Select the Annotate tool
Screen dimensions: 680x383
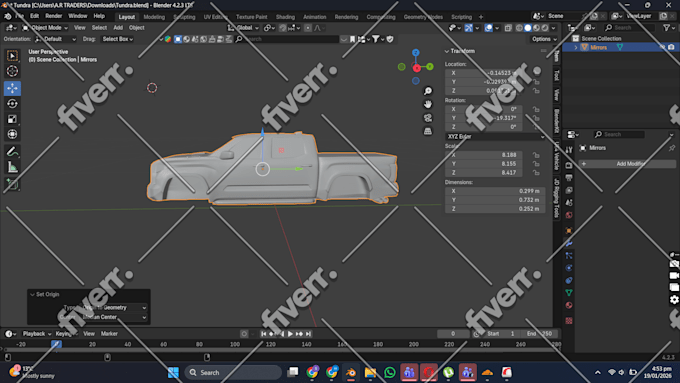(12, 151)
